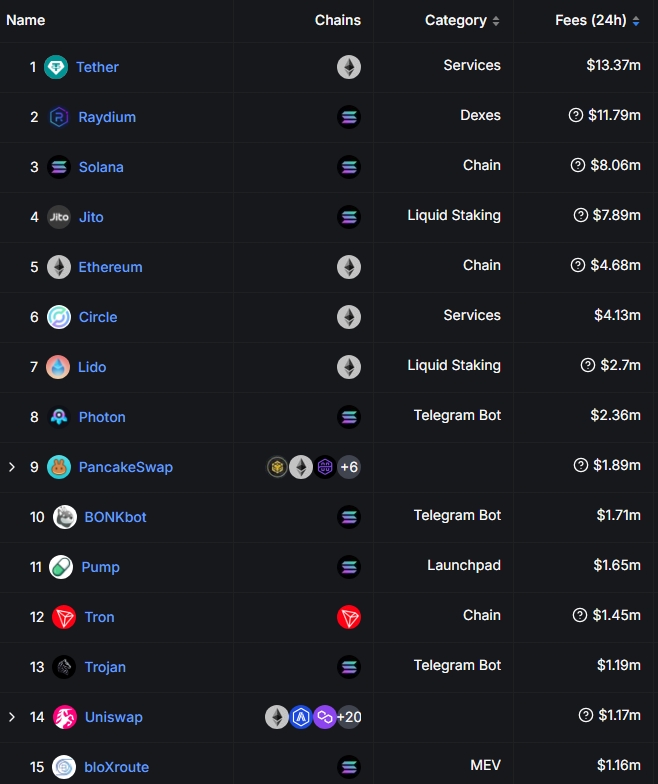The height and width of the screenshot is (784, 658).
Task: Open the bloXroute protocol link
Action: pos(116,767)
